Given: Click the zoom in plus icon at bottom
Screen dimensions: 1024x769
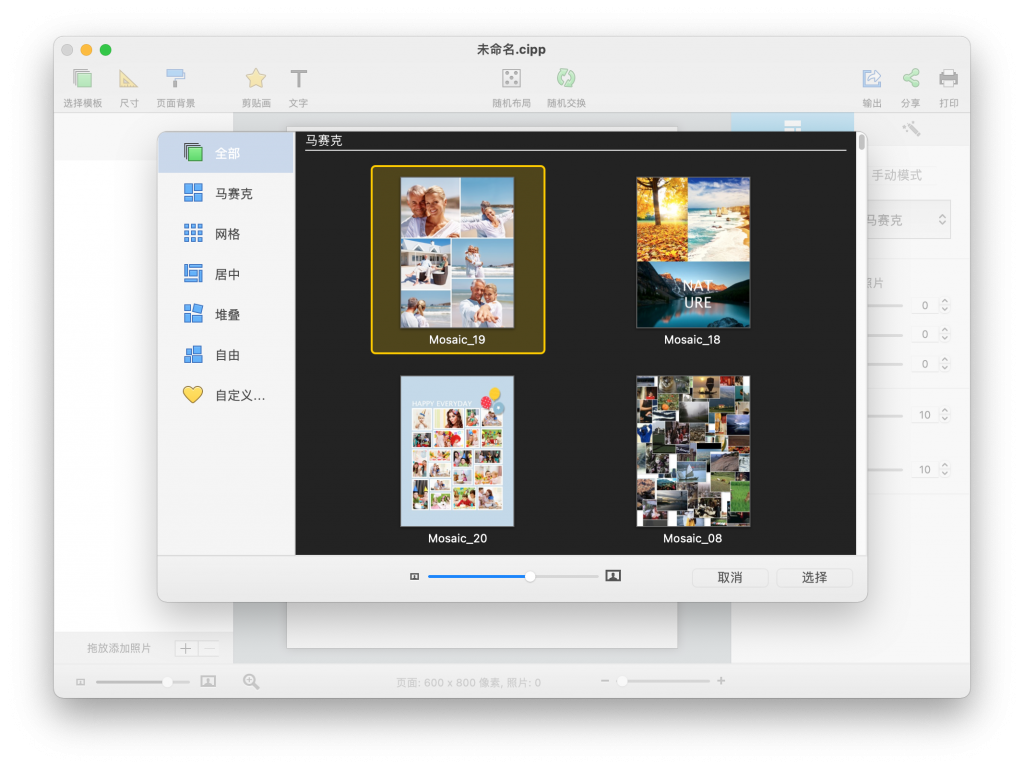Looking at the screenshot, I should (x=721, y=681).
